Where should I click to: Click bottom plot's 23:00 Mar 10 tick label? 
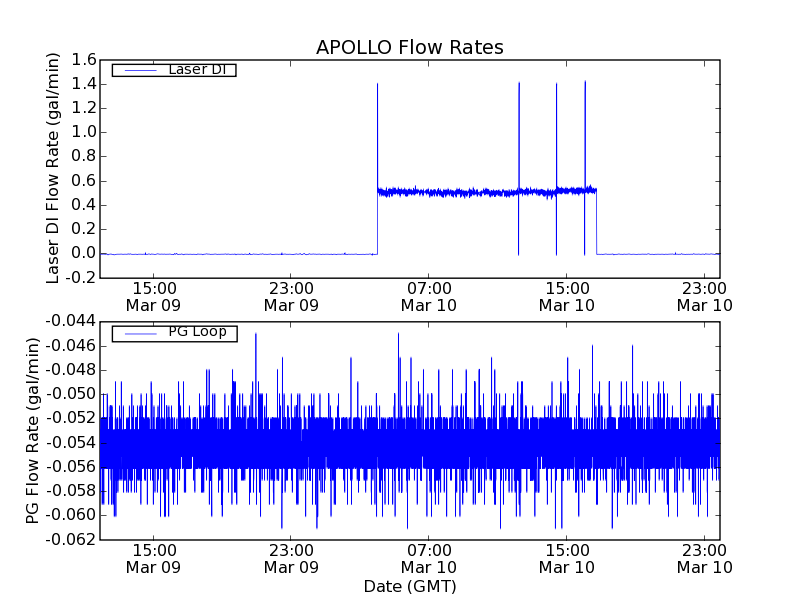(x=705, y=558)
